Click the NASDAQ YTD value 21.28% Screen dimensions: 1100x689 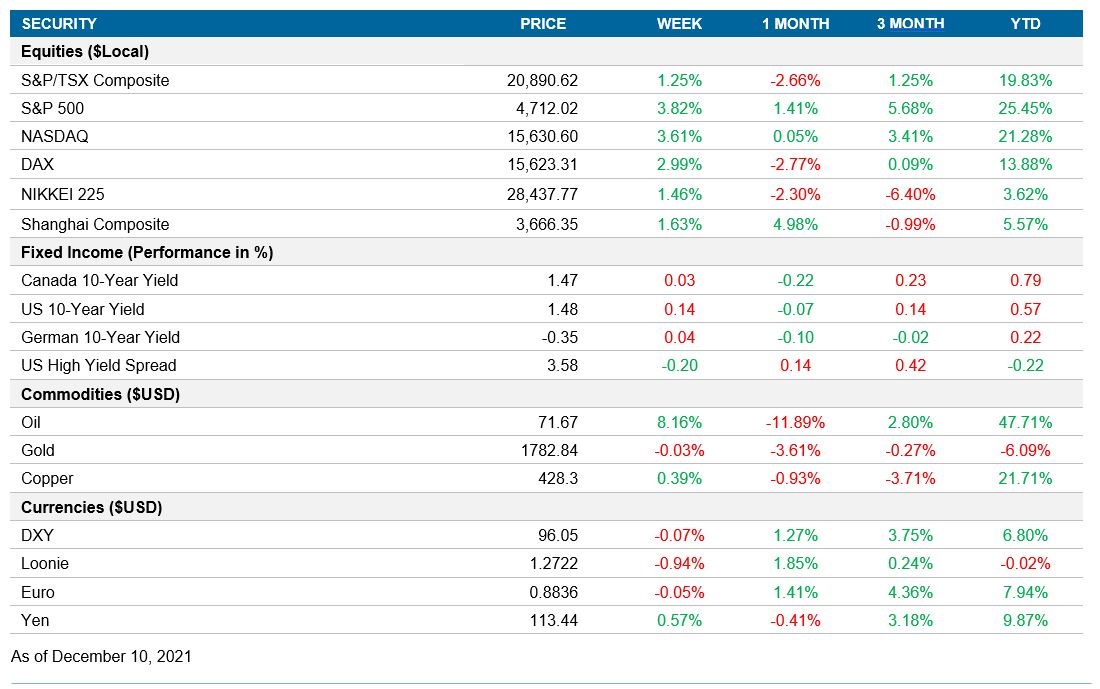(x=1026, y=136)
